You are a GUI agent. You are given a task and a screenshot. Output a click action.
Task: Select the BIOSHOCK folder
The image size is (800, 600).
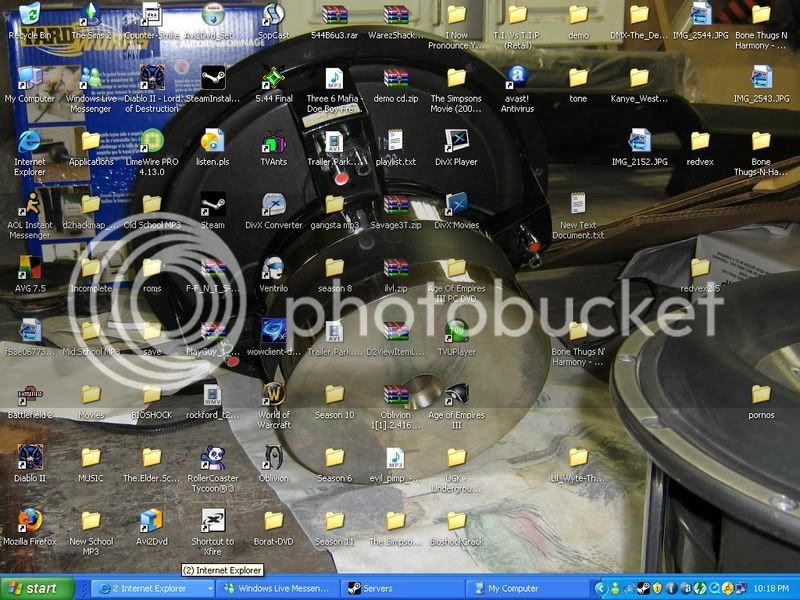(152, 394)
